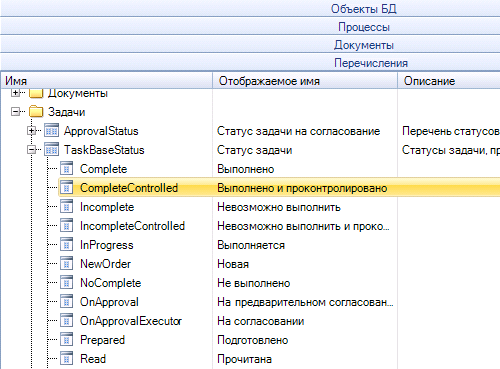This screenshot has height=369, width=500.
Task: Click the InProgress item icon
Action: point(67,245)
